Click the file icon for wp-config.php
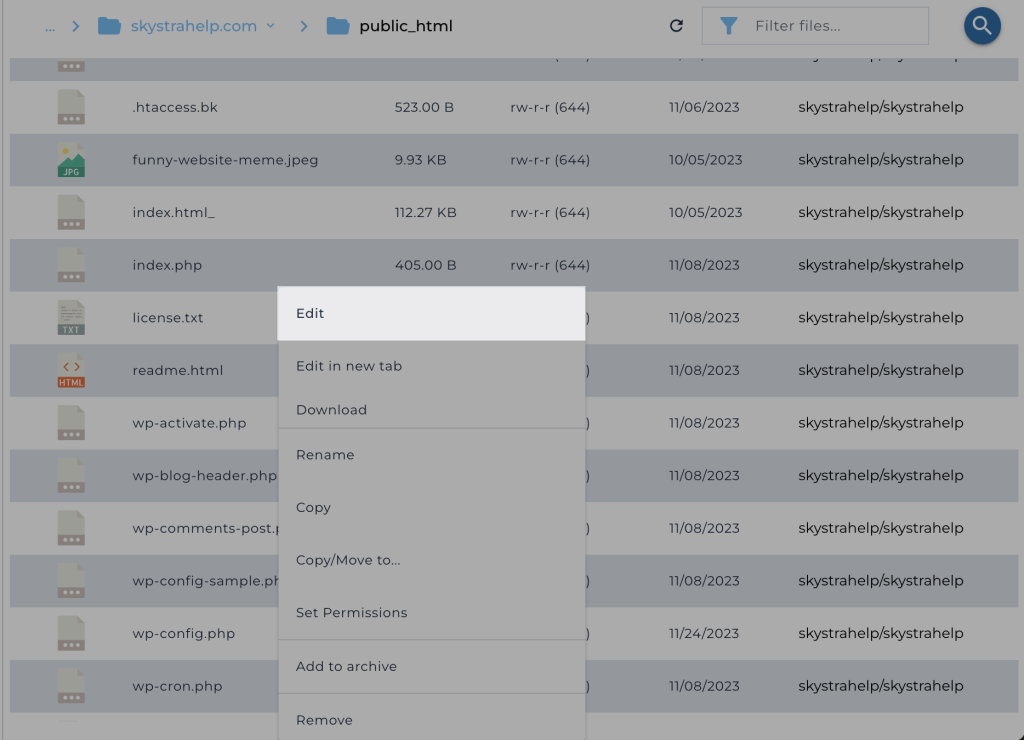1024x740 pixels. pos(71,634)
